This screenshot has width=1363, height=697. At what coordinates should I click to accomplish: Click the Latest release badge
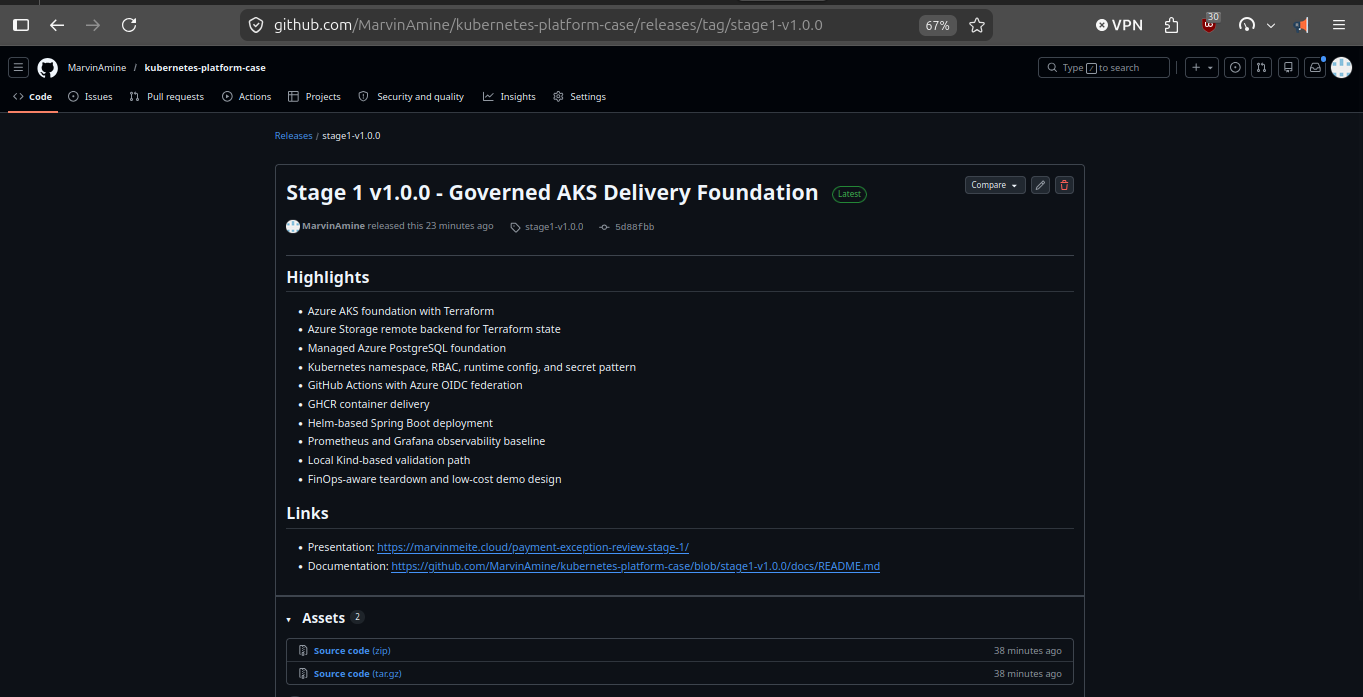[x=849, y=194]
